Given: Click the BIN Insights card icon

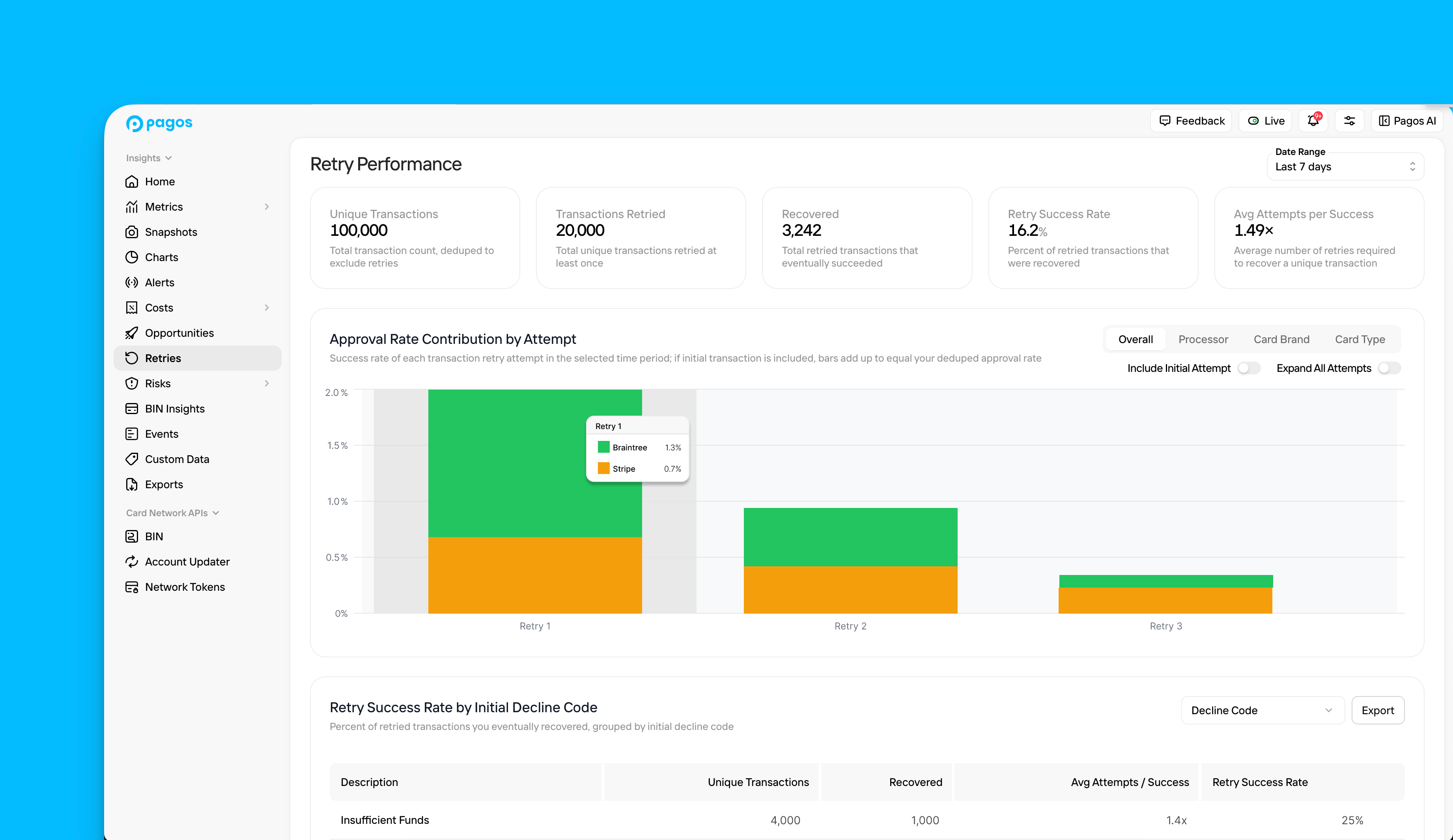Looking at the screenshot, I should point(131,409).
